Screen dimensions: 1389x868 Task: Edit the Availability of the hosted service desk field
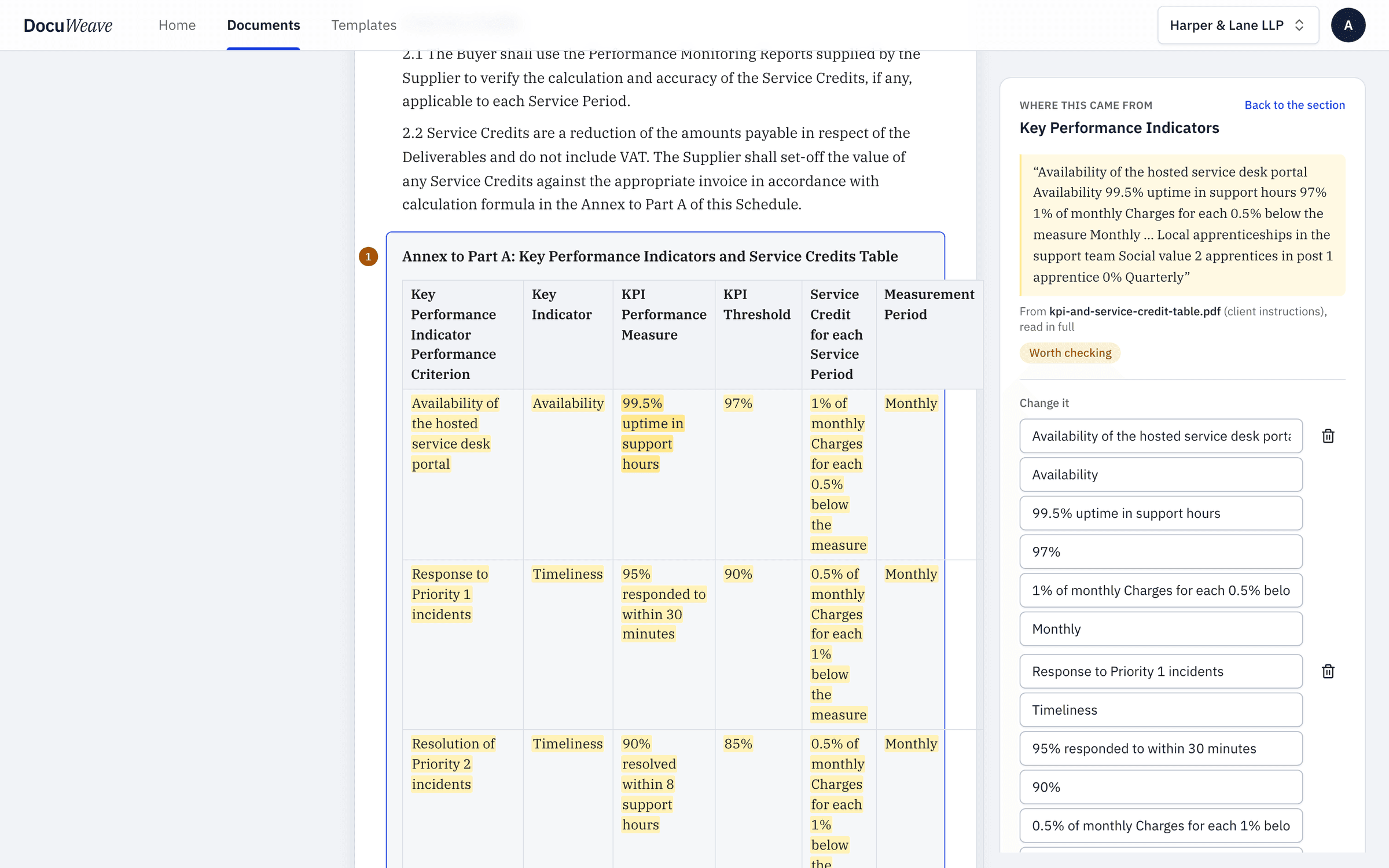(x=1161, y=436)
